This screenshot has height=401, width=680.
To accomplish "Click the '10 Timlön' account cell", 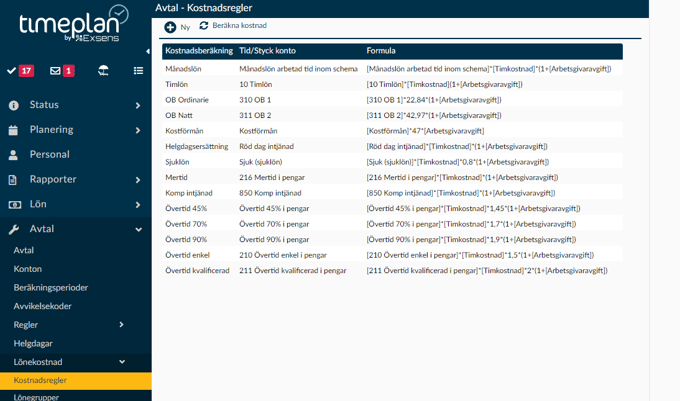I will coord(255,84).
